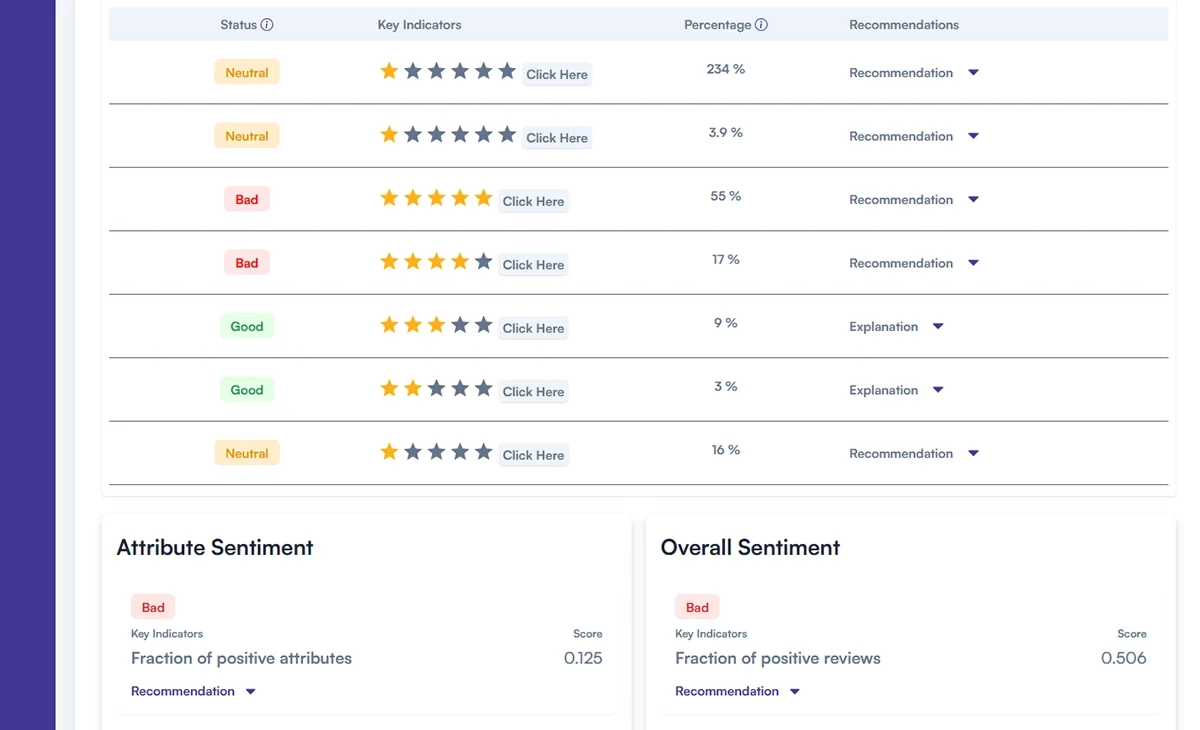Open the Explanation dropdown in the 9 % row
The height and width of the screenshot is (730, 1200).
(938, 327)
